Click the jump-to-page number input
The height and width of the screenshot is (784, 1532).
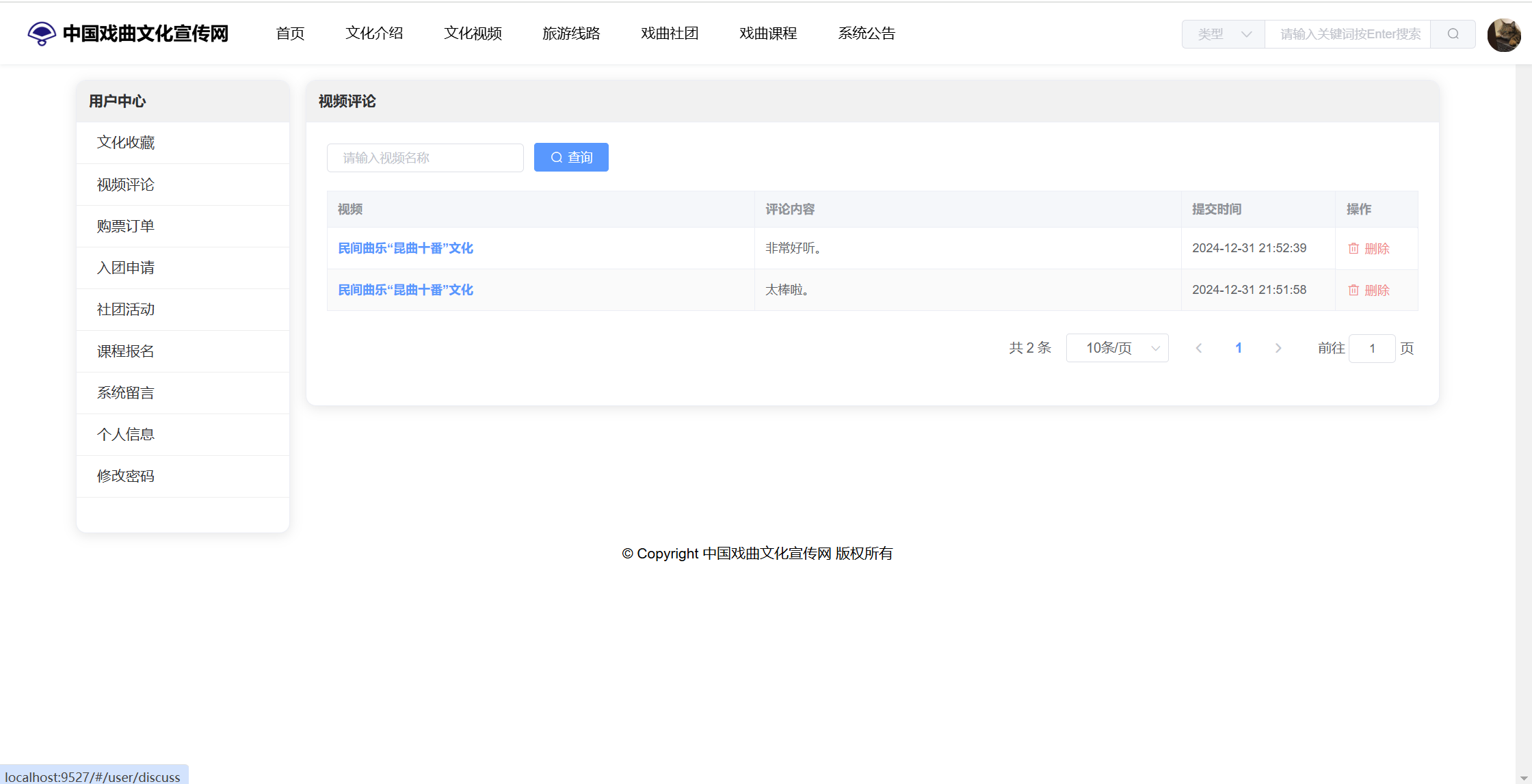coord(1371,349)
